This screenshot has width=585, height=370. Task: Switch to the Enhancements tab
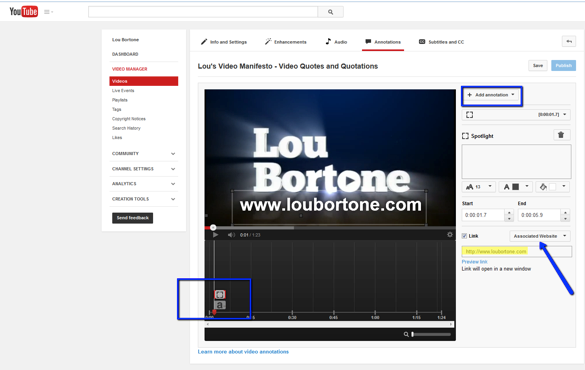(x=286, y=42)
